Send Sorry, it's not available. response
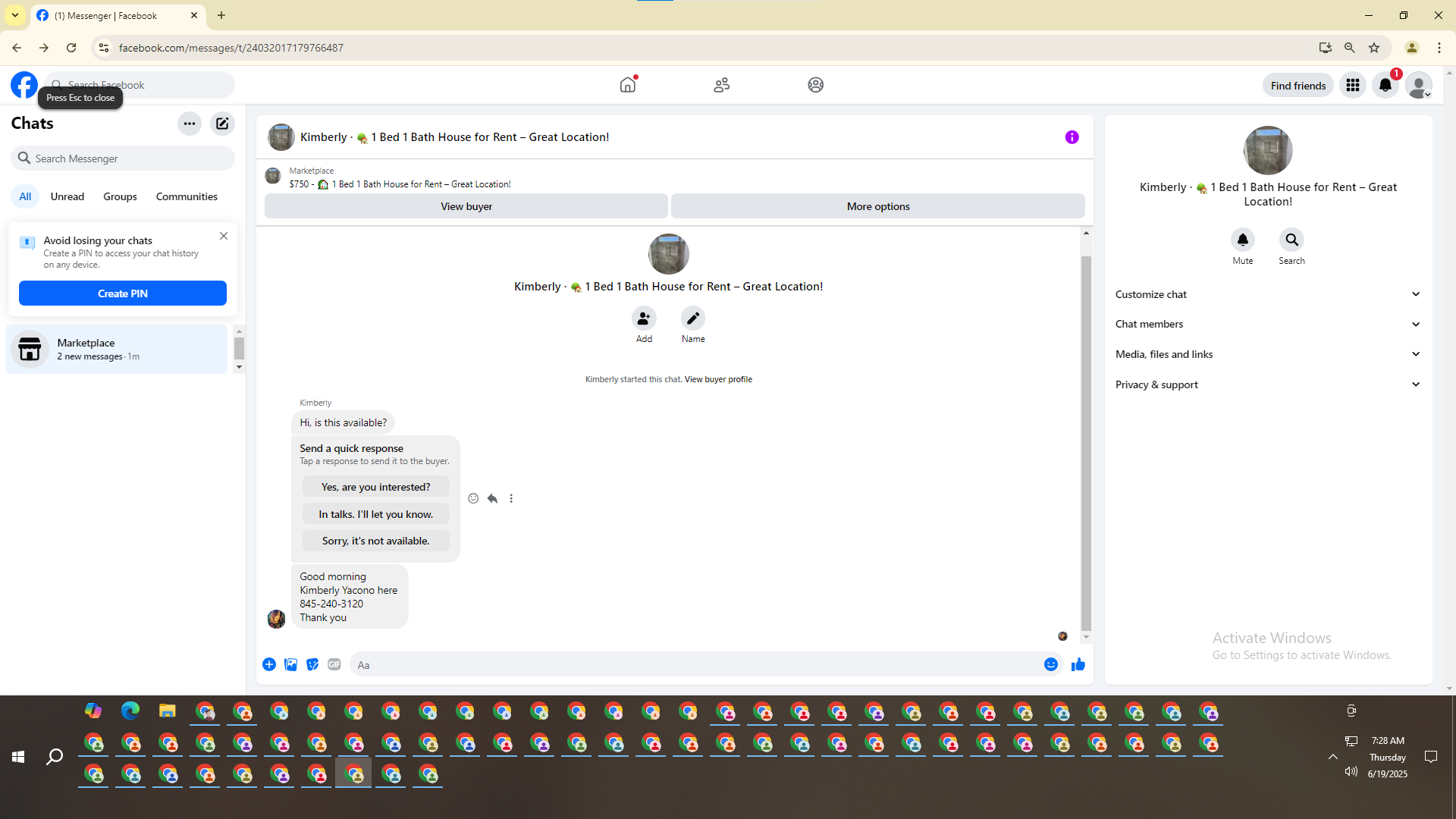This screenshot has width=1456, height=819. click(376, 541)
